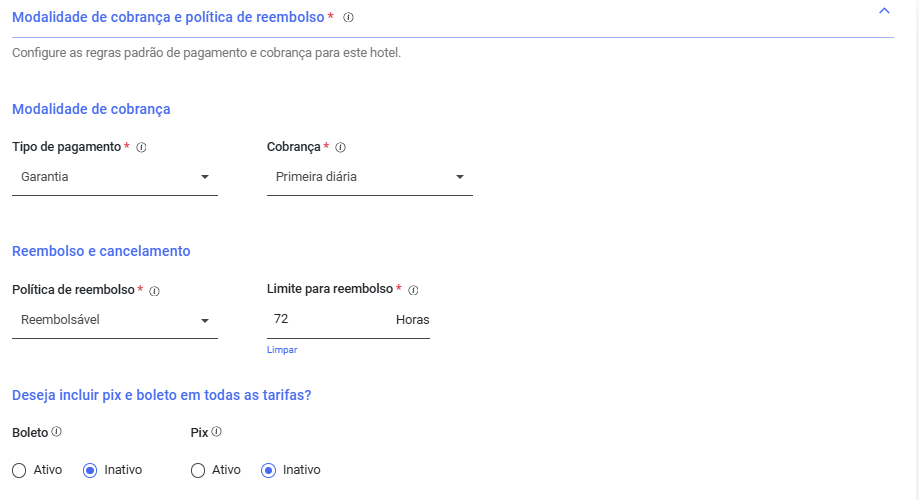Click info icon next to Boleto
The width and height of the screenshot is (919, 500).
(x=56, y=432)
